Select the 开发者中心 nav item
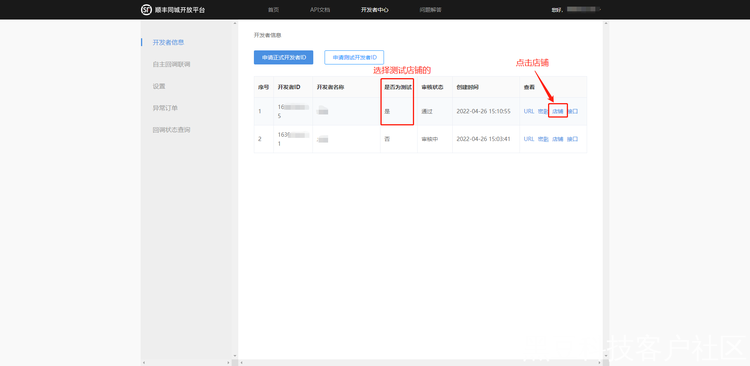 375,10
